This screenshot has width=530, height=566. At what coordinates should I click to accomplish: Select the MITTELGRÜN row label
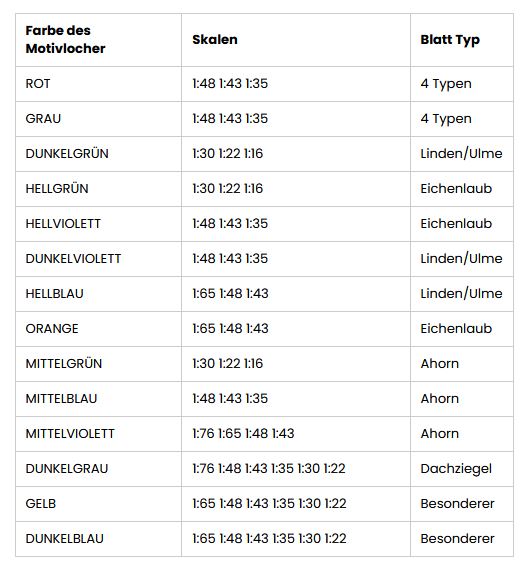pos(64,364)
